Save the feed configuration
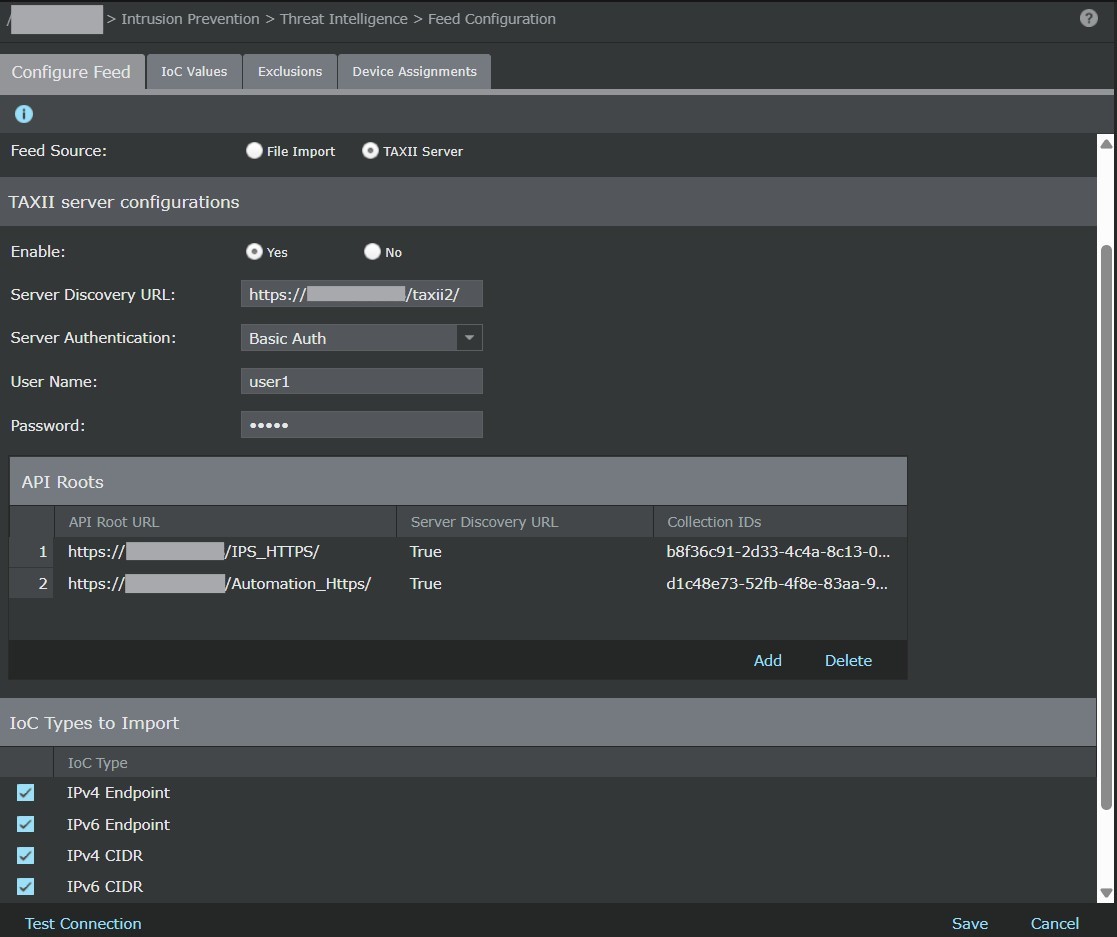This screenshot has width=1117, height=937. tap(970, 923)
